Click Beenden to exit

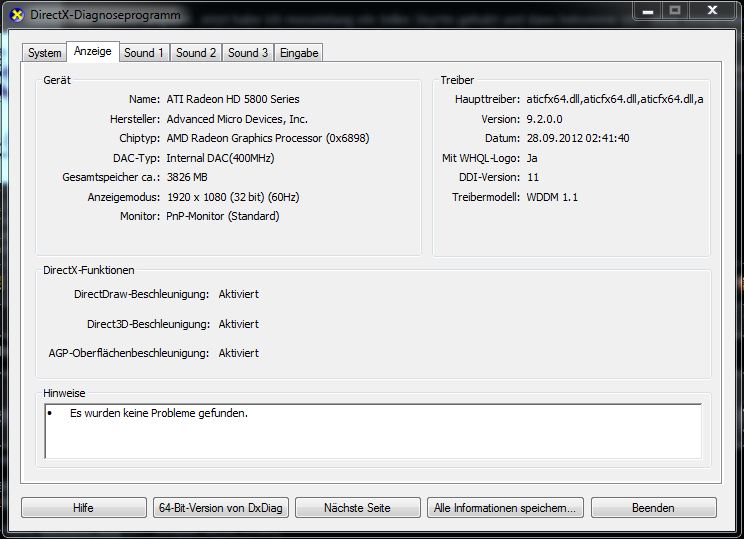pyautogui.click(x=653, y=508)
